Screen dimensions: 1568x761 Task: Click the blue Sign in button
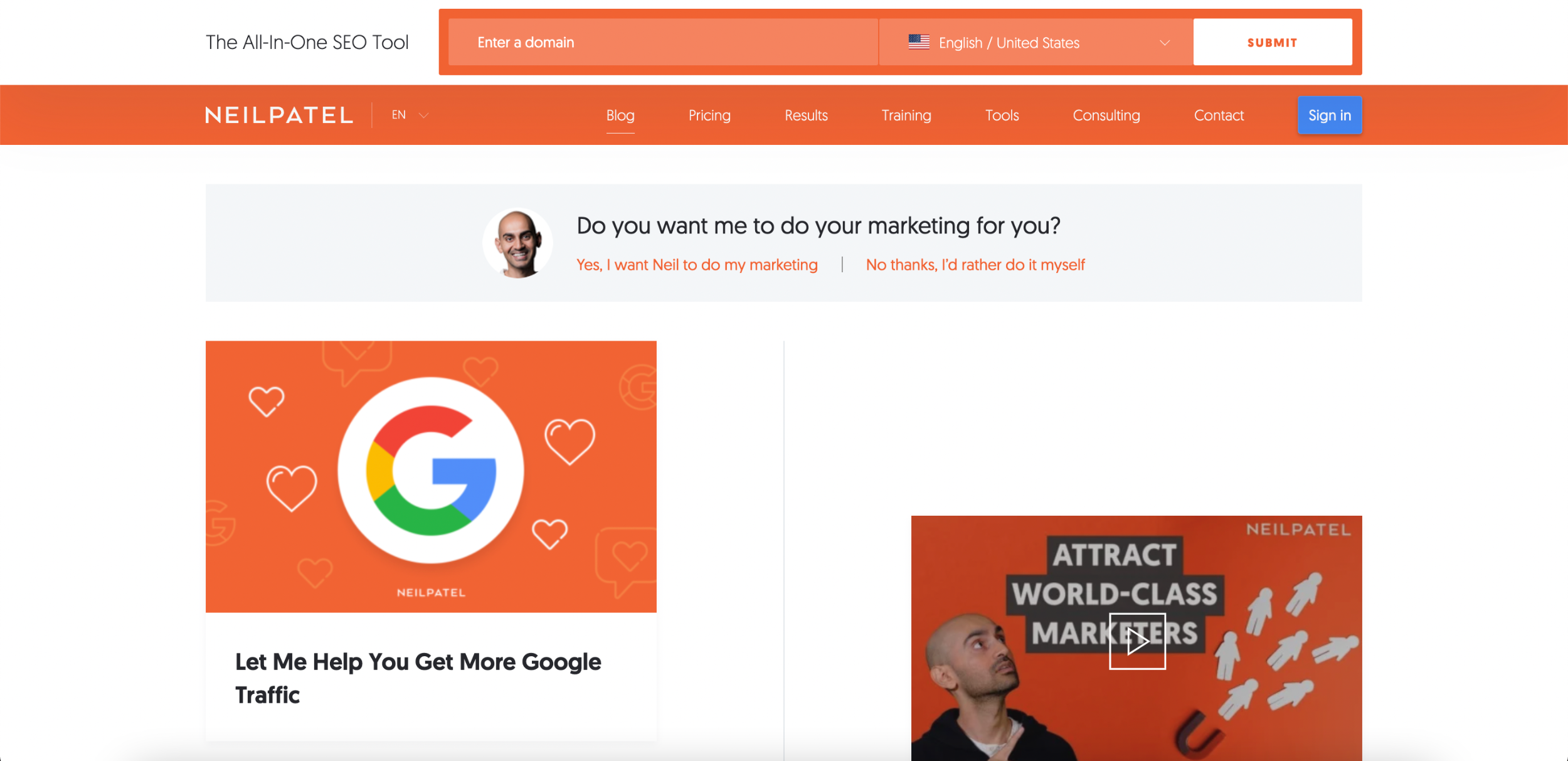1330,115
